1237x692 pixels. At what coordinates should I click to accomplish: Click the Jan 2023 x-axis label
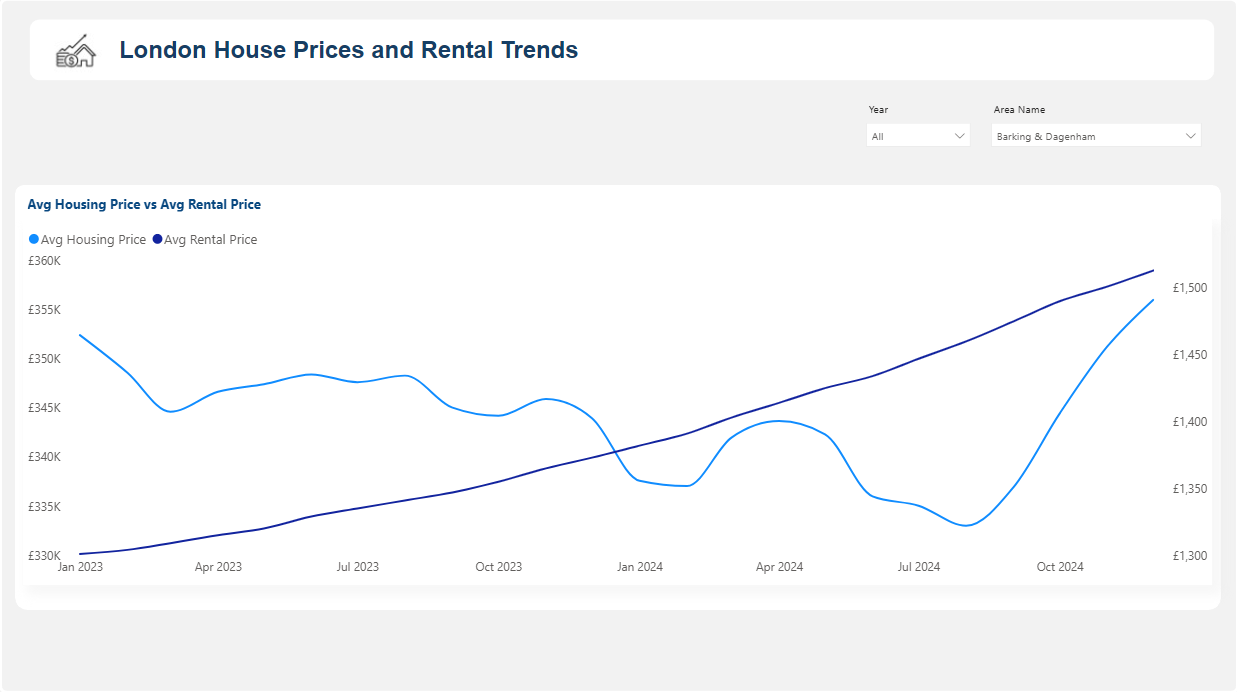coord(80,567)
